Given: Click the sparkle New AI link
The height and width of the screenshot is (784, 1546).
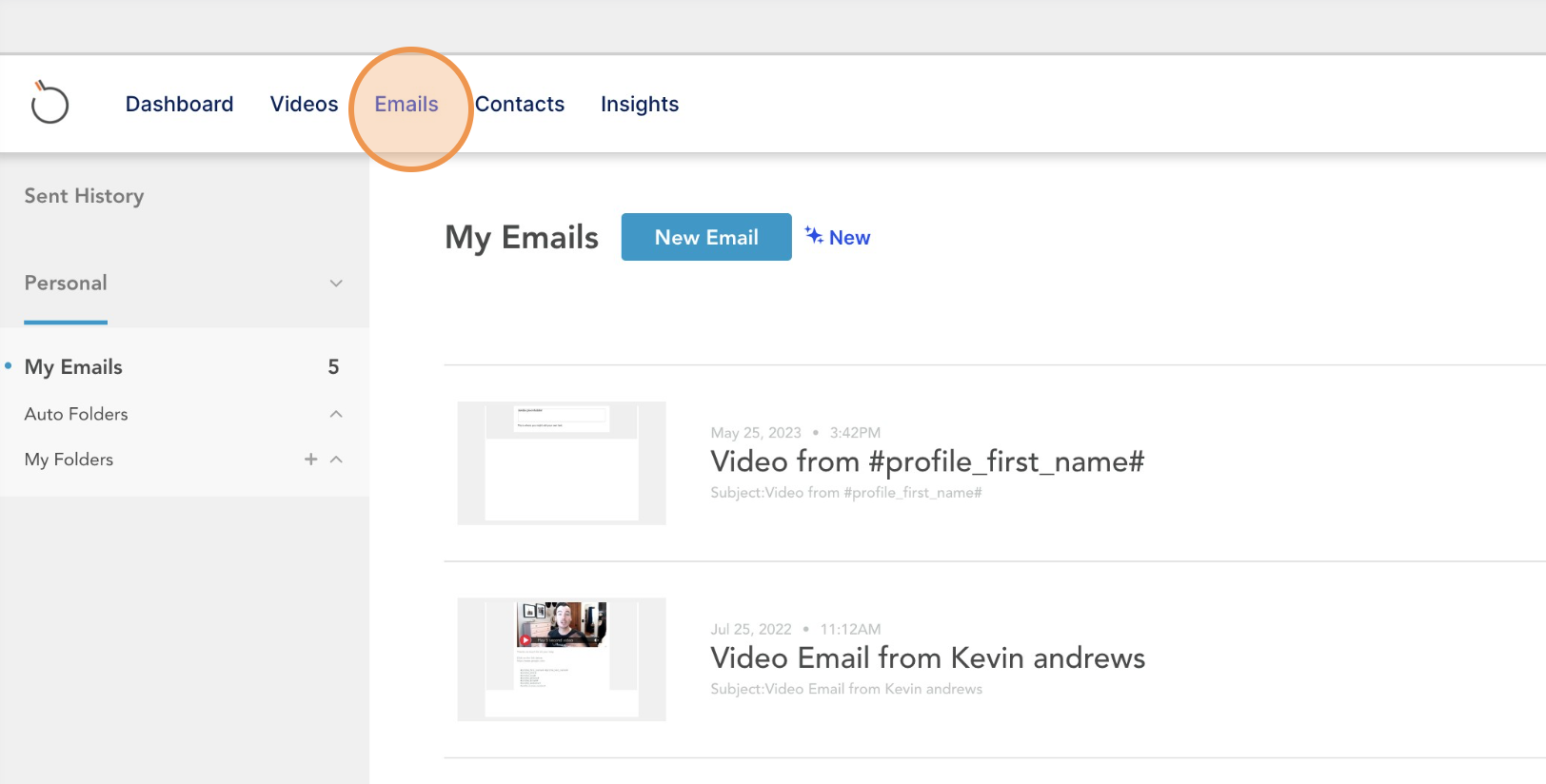Looking at the screenshot, I should (x=838, y=237).
